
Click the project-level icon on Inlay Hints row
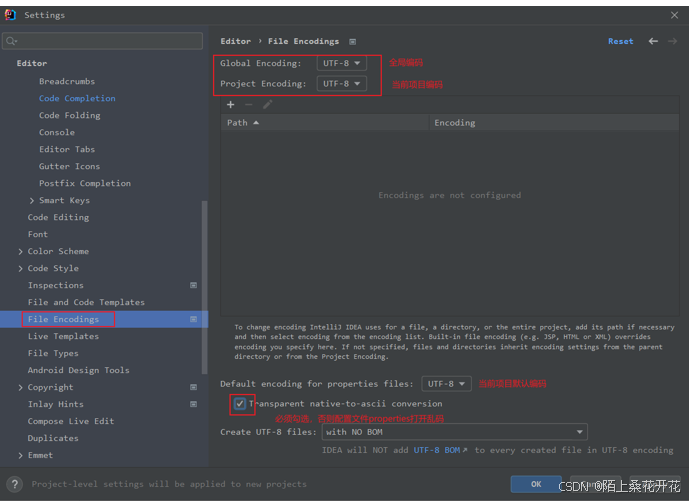point(193,404)
